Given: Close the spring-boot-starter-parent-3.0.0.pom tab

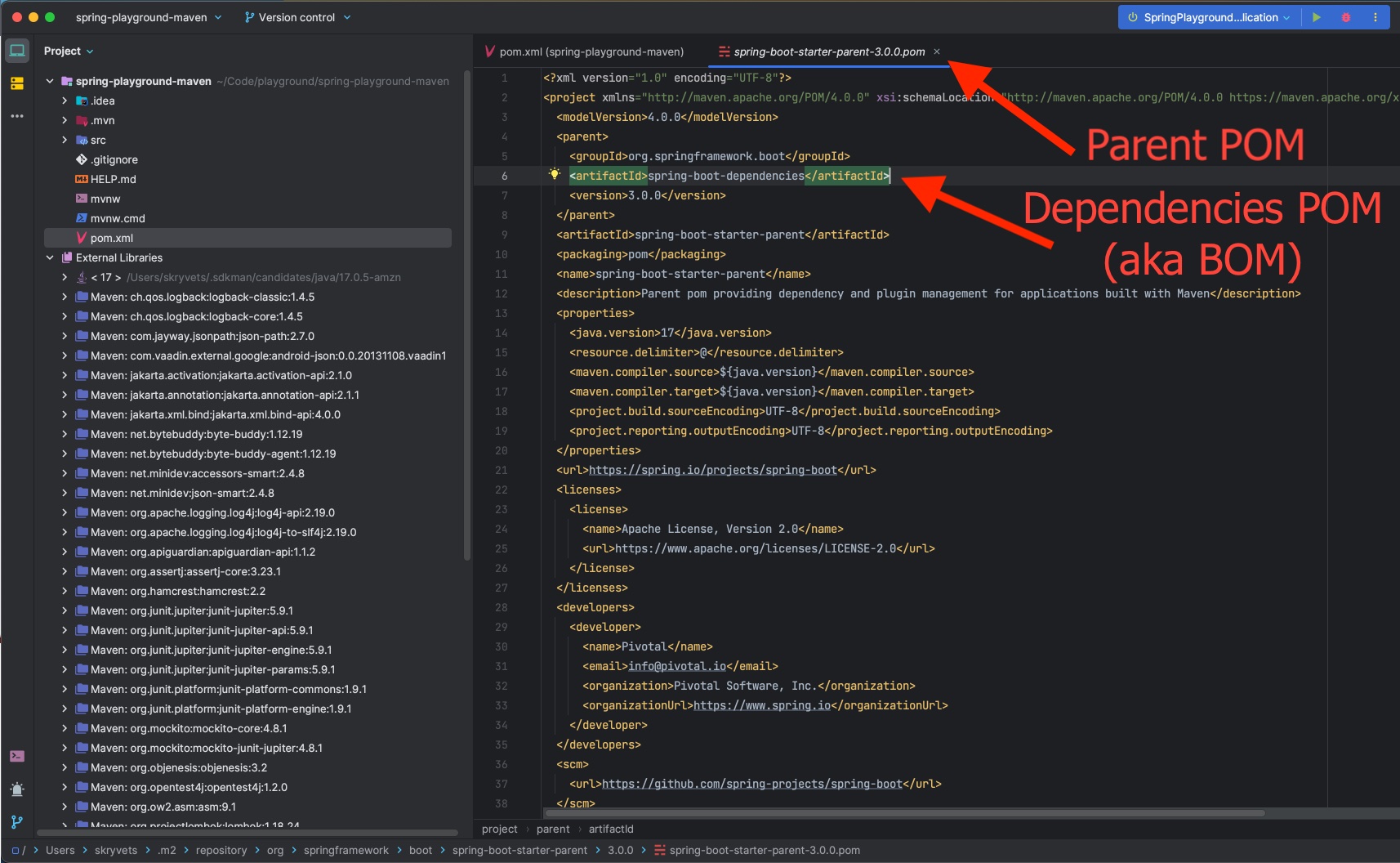Looking at the screenshot, I should [935, 51].
